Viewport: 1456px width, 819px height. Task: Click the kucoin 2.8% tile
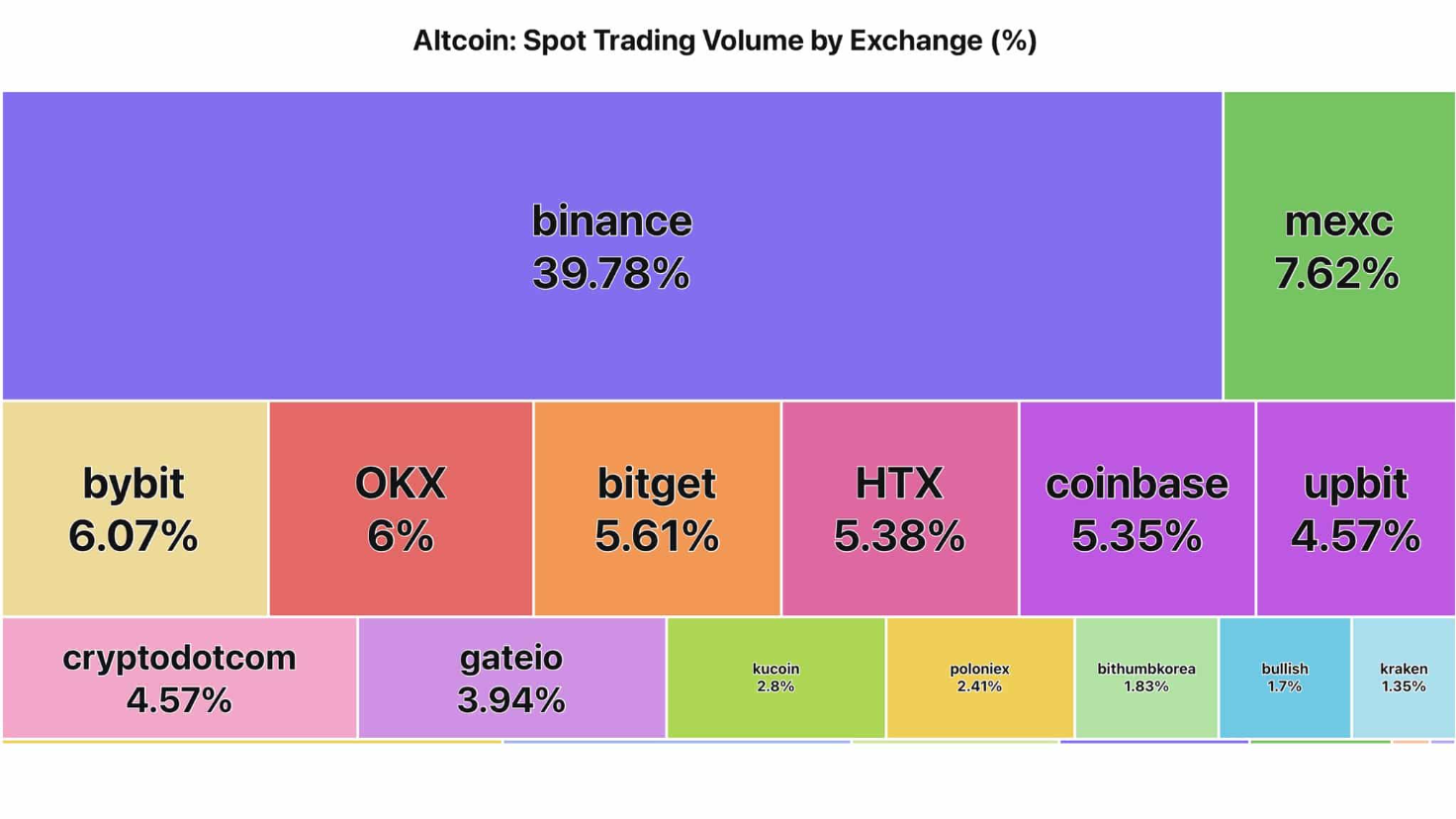pyautogui.click(x=776, y=678)
